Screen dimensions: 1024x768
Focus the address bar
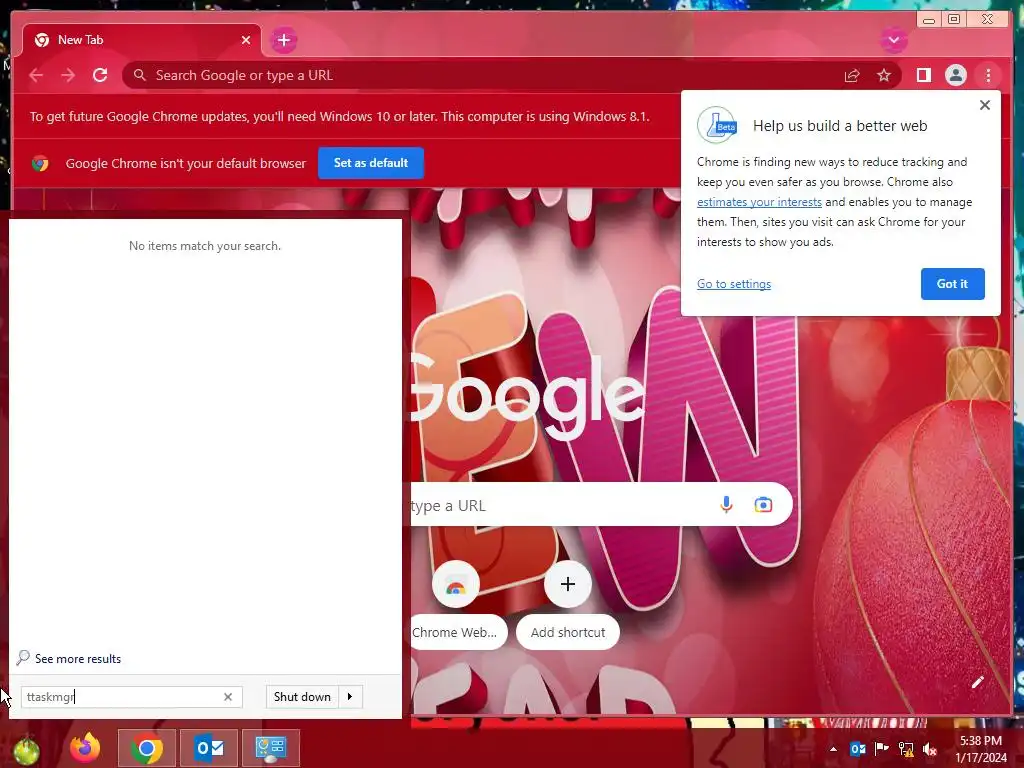pos(483,76)
